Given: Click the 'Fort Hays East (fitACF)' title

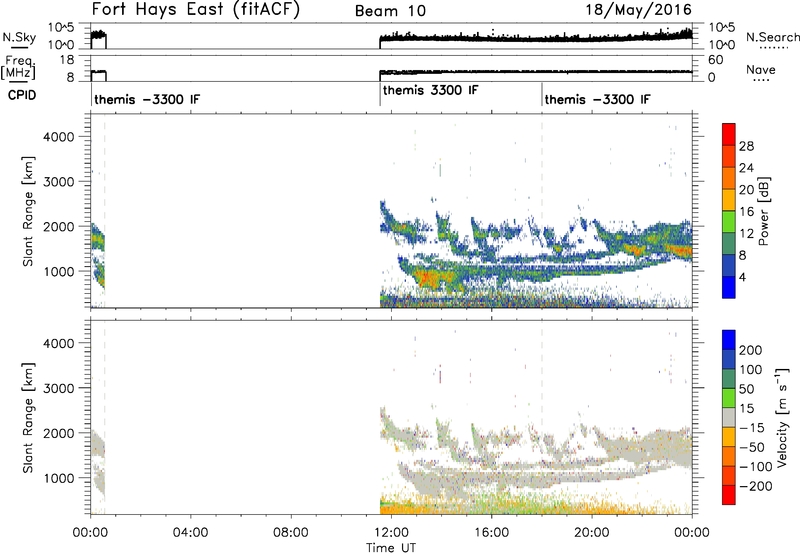Looking at the screenshot, I should pyautogui.click(x=195, y=10).
